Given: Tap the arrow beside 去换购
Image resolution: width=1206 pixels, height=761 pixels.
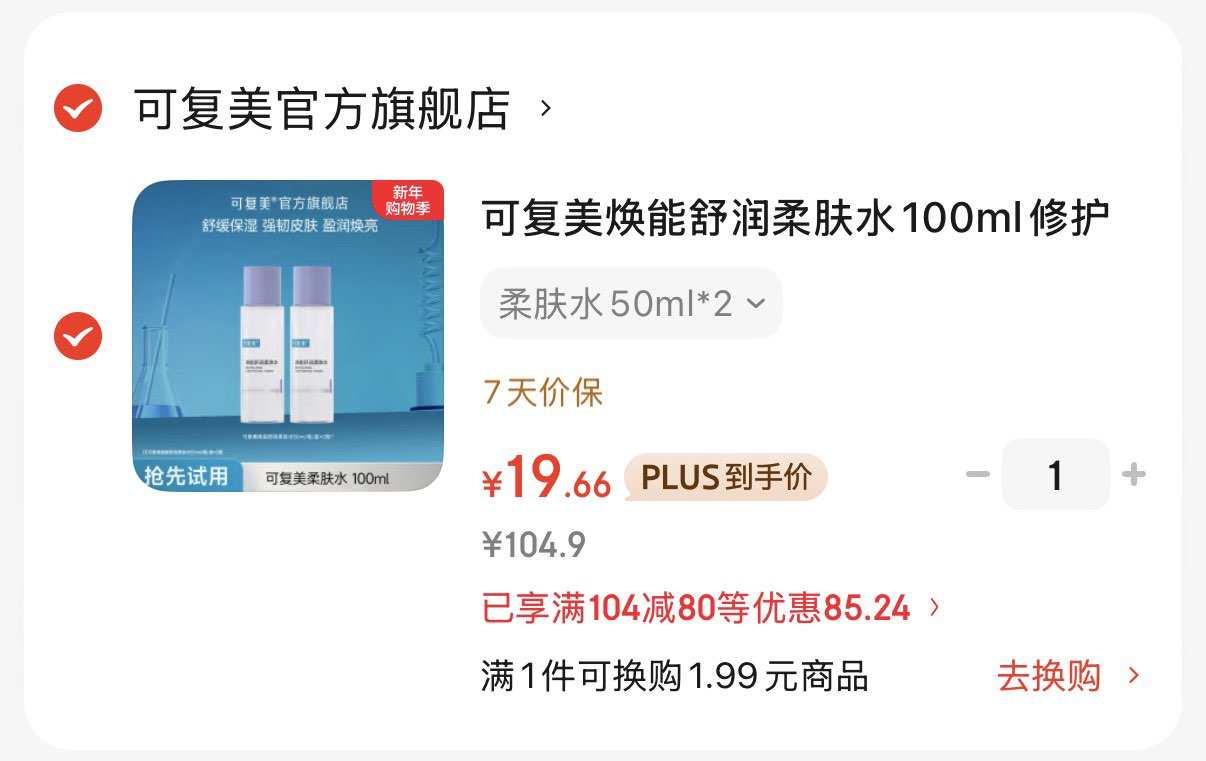Looking at the screenshot, I should 1133,676.
